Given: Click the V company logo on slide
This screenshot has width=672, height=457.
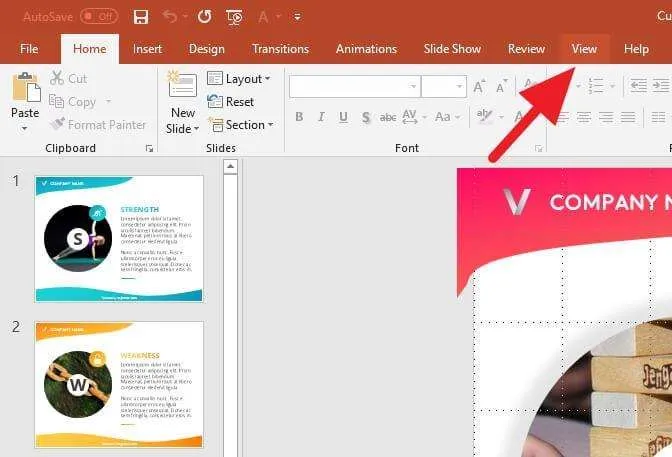Looking at the screenshot, I should click(x=517, y=201).
